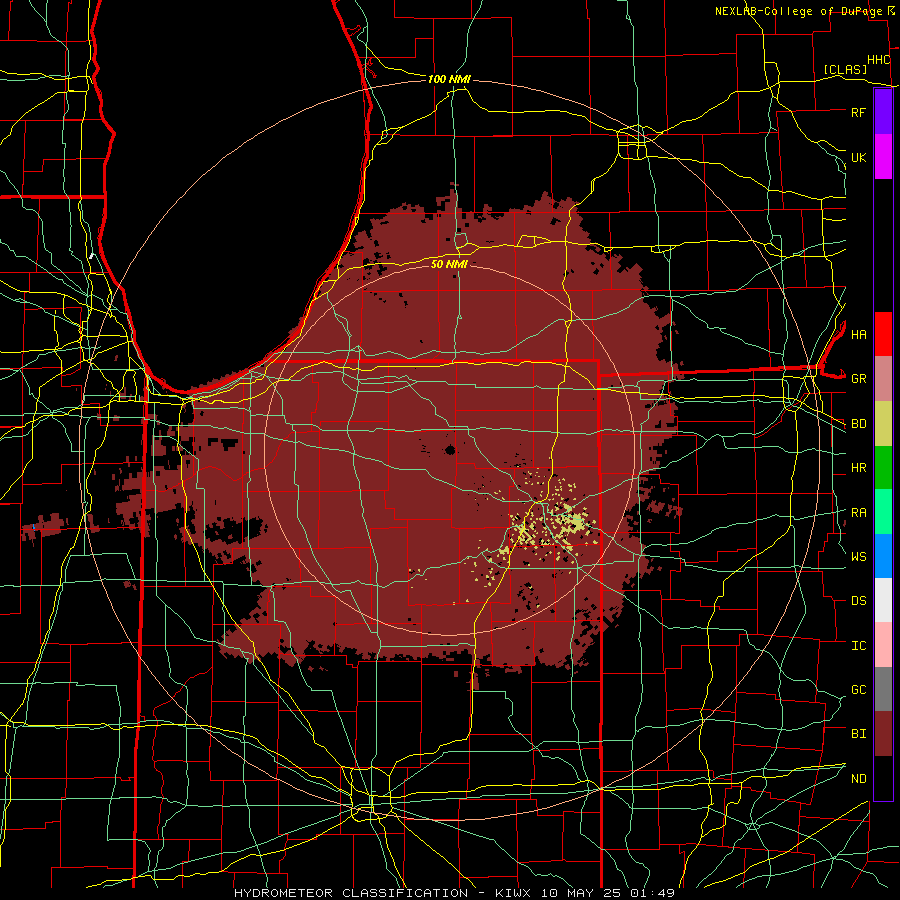Click the GR pink legend color swatch
This screenshot has height=900, width=900.
tap(883, 379)
